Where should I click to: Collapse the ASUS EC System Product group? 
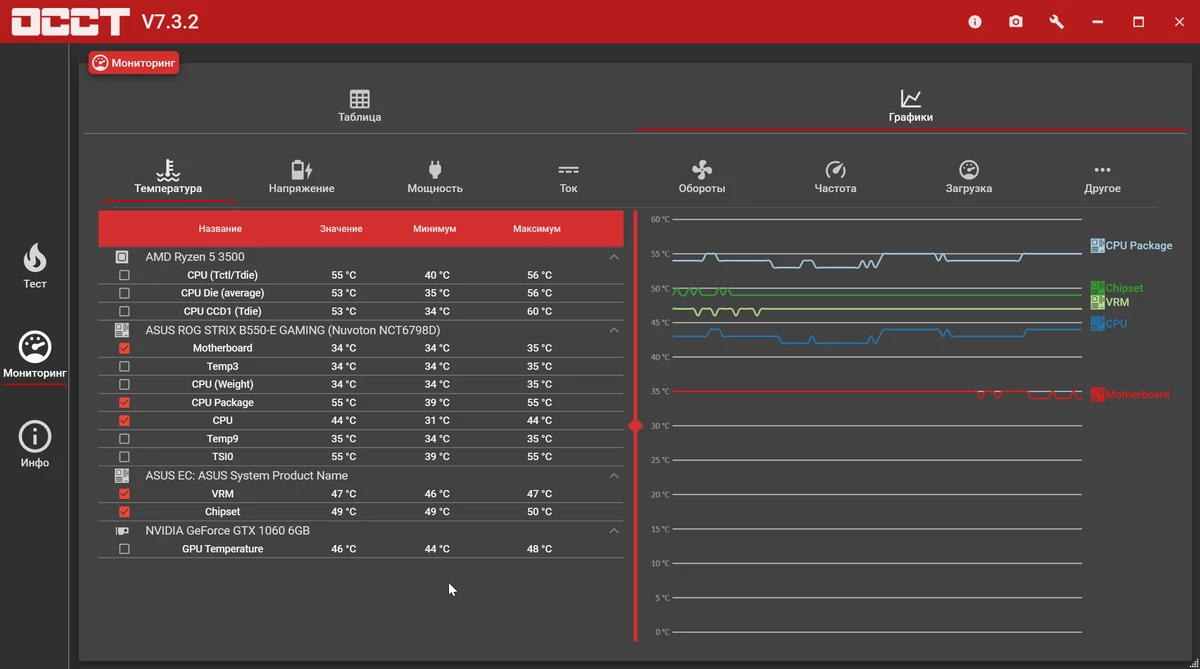point(614,476)
